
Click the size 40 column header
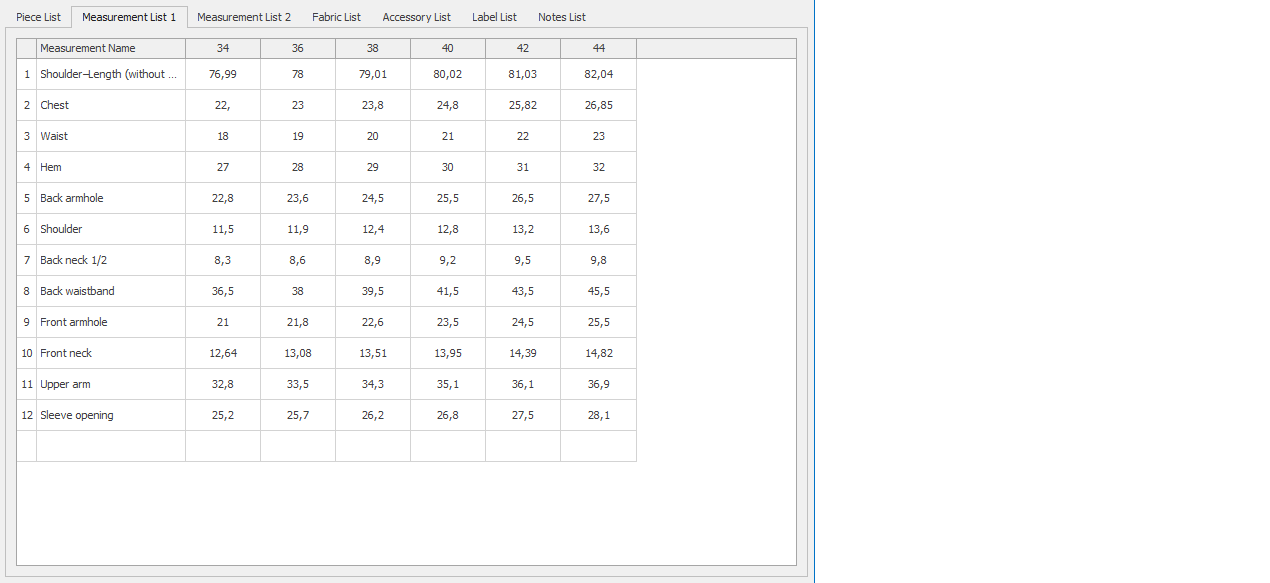click(447, 48)
